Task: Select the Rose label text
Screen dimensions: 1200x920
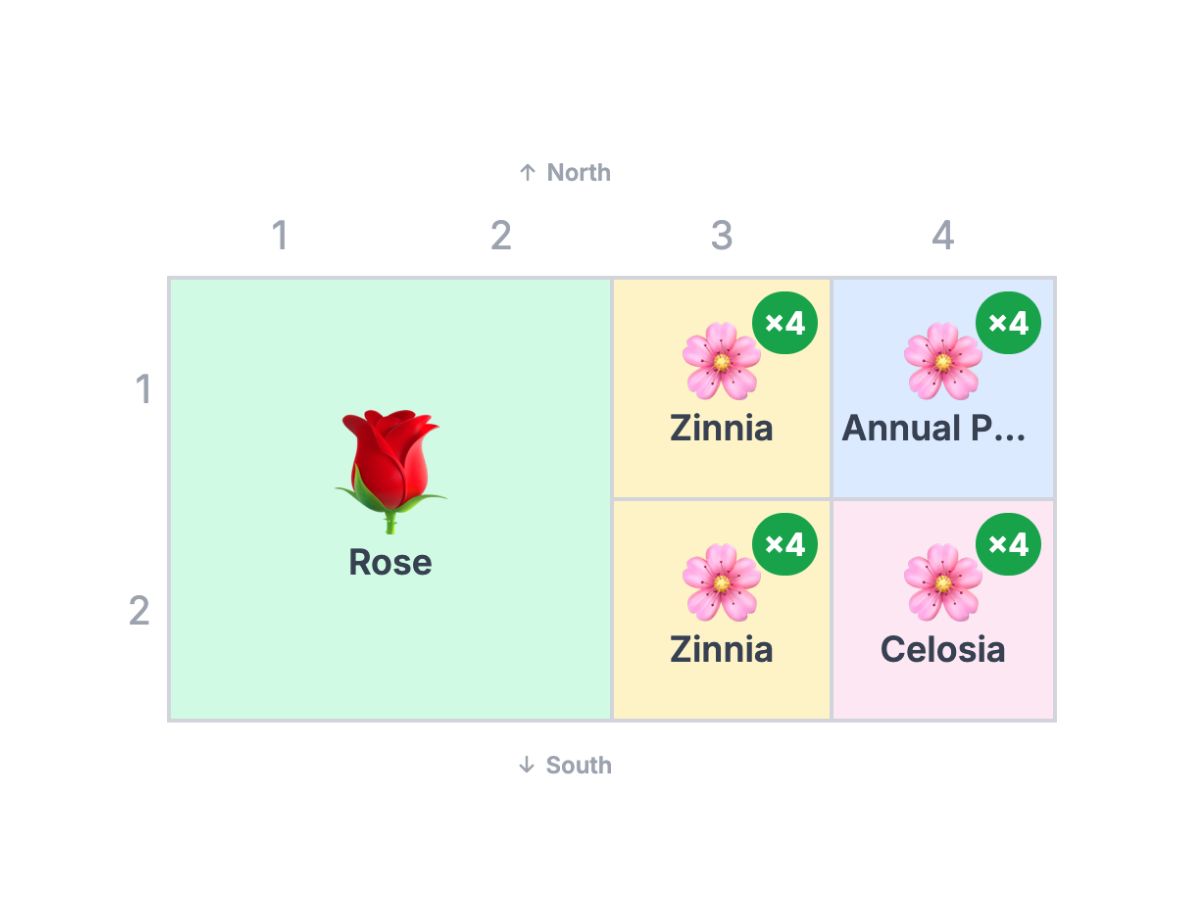Action: (390, 562)
